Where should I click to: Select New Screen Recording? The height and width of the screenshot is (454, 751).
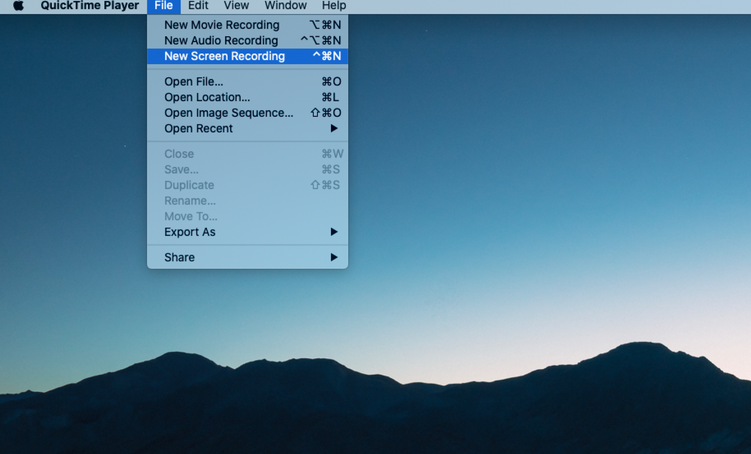248,56
